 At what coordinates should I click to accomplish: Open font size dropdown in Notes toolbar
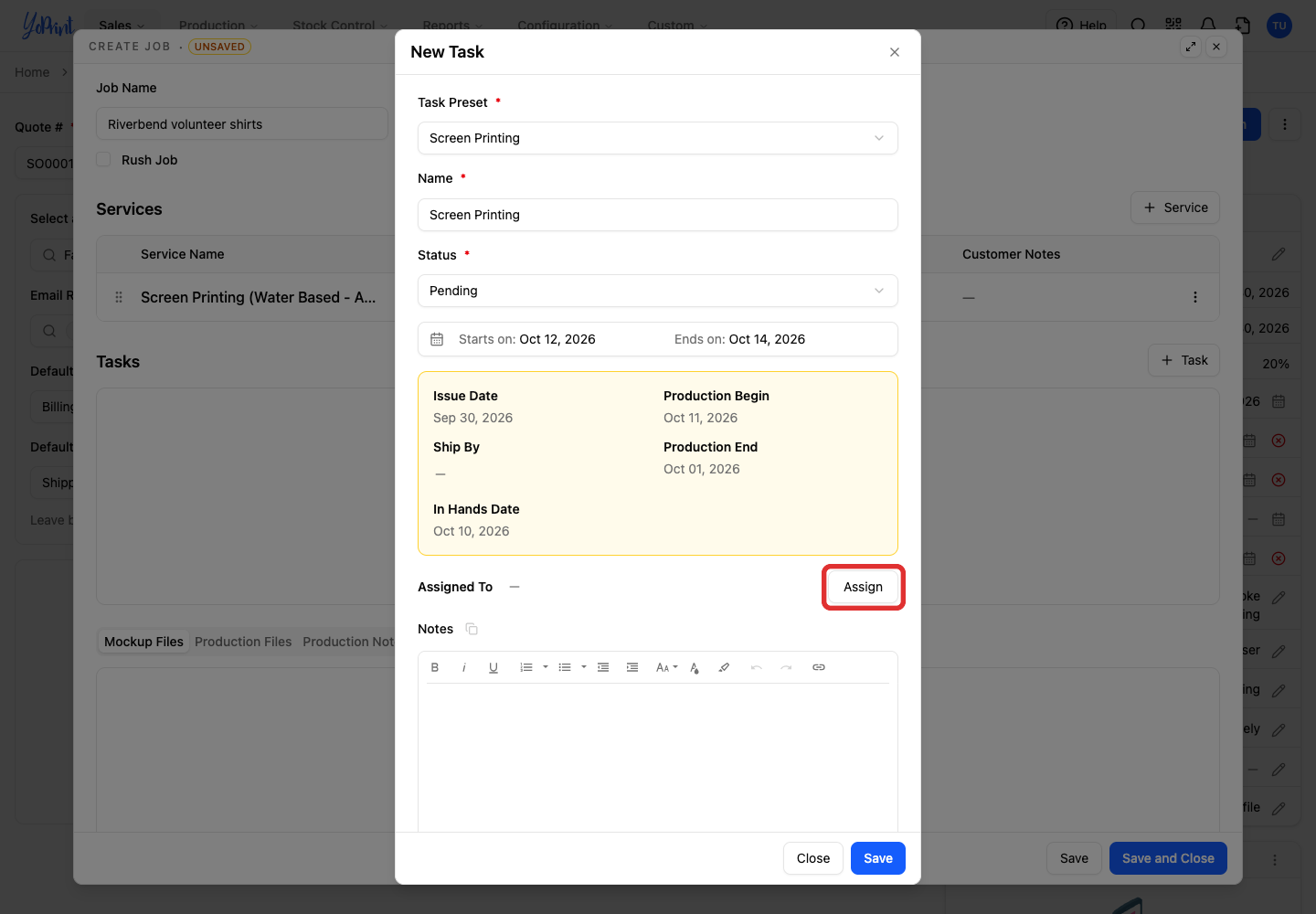667,667
